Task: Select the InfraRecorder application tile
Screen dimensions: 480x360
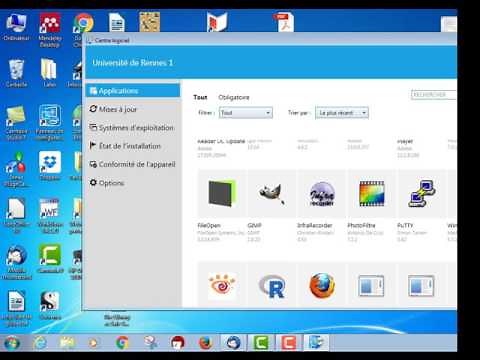Action: [322, 194]
